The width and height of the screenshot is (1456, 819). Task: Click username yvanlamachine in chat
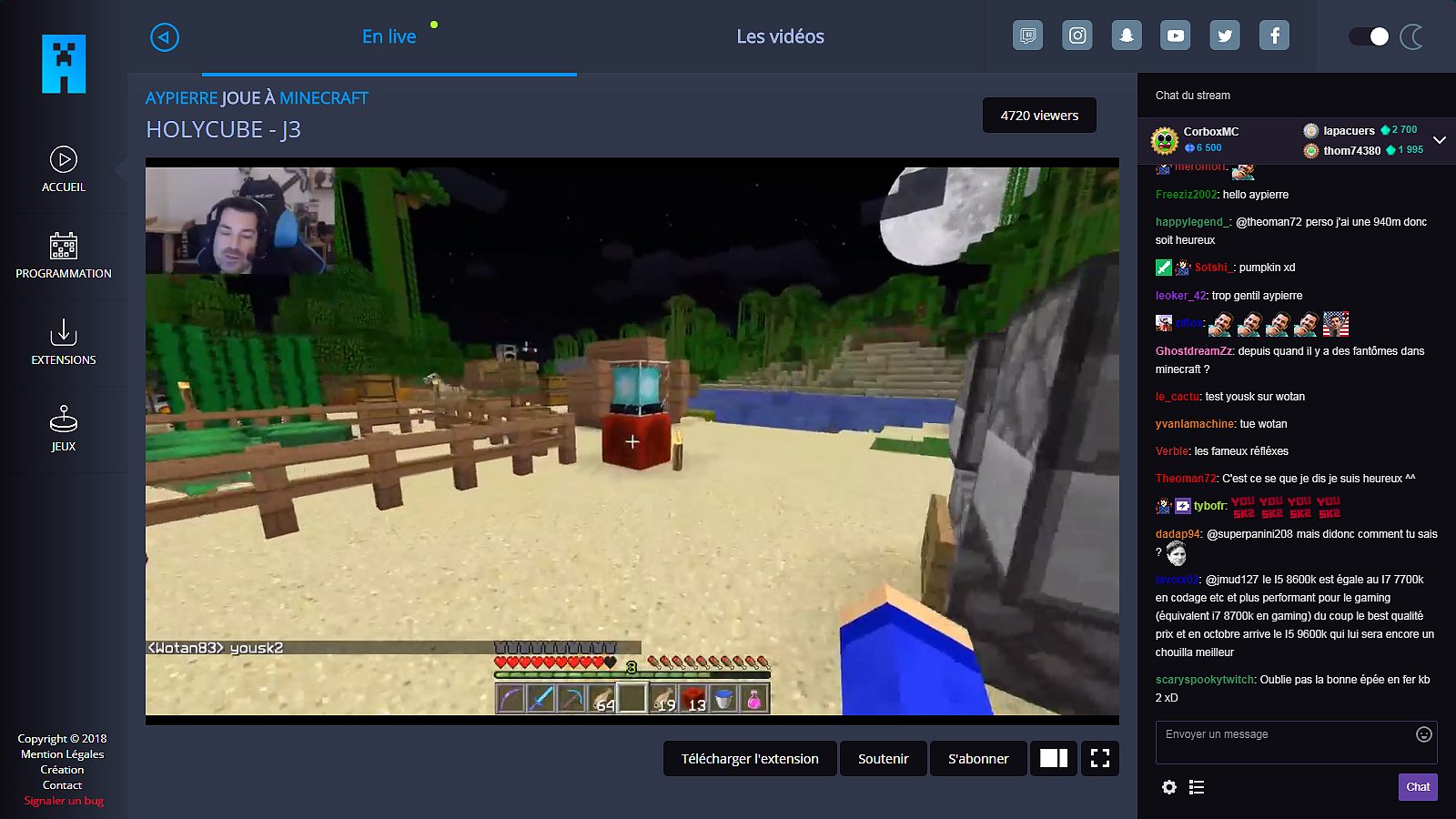tap(1195, 424)
